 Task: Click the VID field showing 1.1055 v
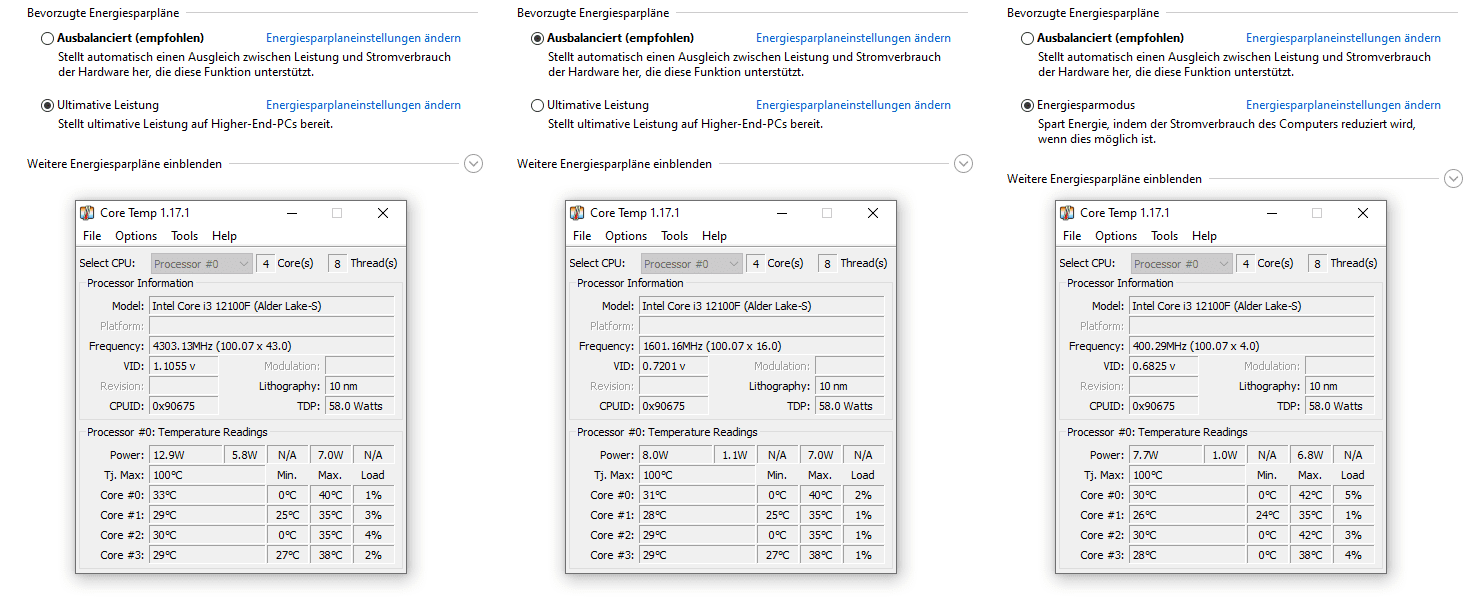point(184,366)
